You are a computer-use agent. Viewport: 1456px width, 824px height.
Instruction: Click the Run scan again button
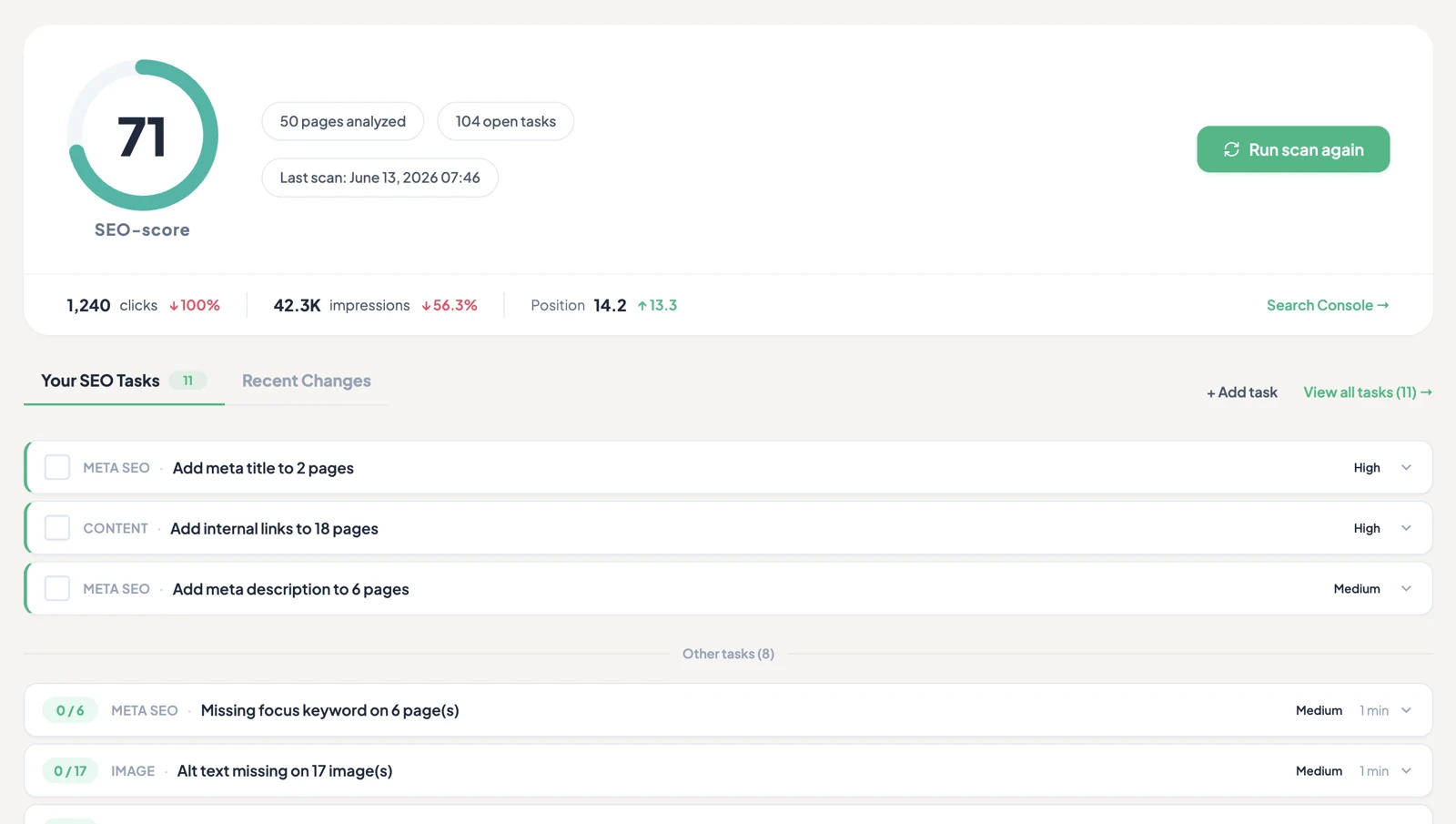[1293, 149]
